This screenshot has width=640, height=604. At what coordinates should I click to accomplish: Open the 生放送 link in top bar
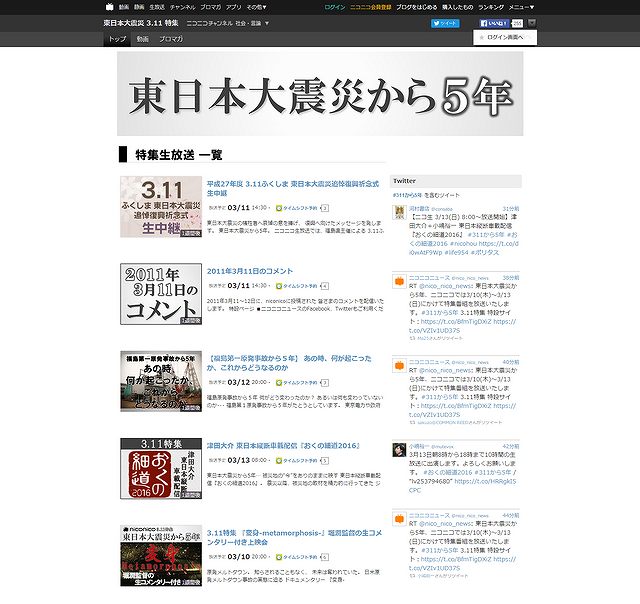[157, 7]
